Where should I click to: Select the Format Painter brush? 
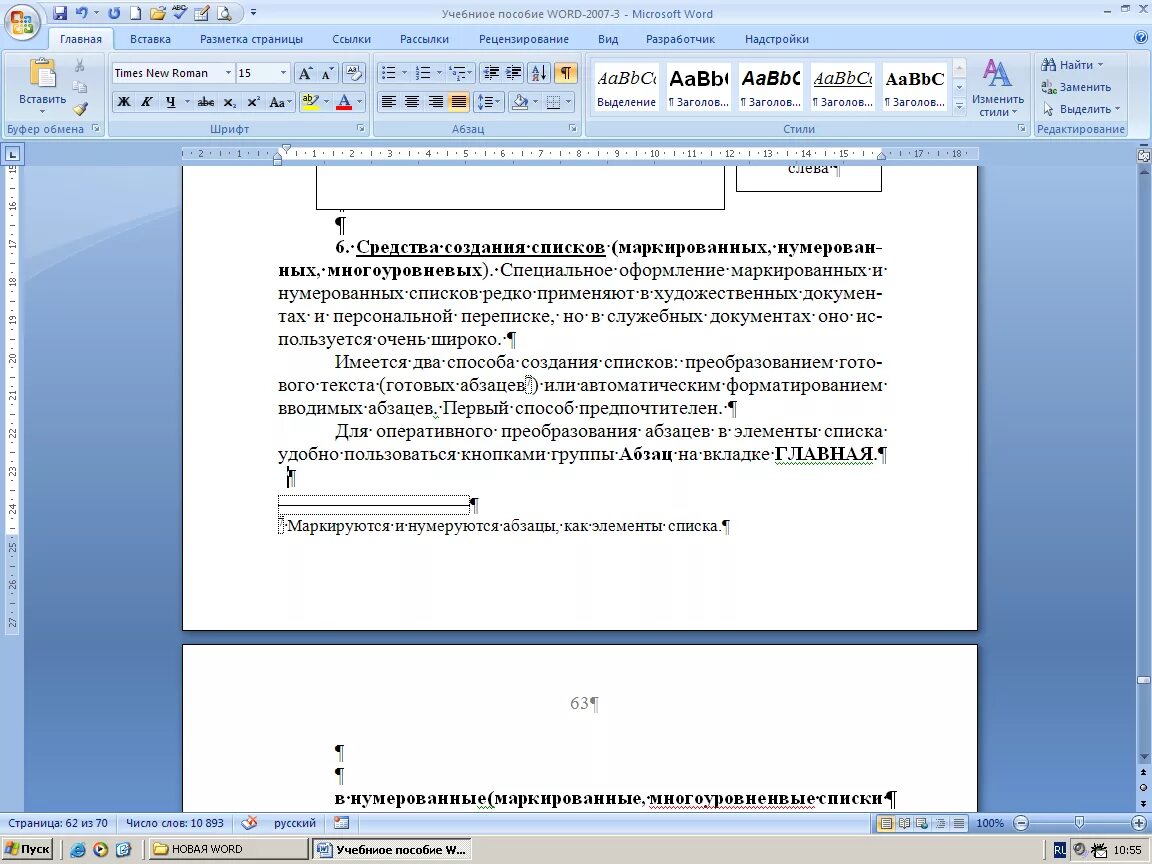[x=79, y=109]
